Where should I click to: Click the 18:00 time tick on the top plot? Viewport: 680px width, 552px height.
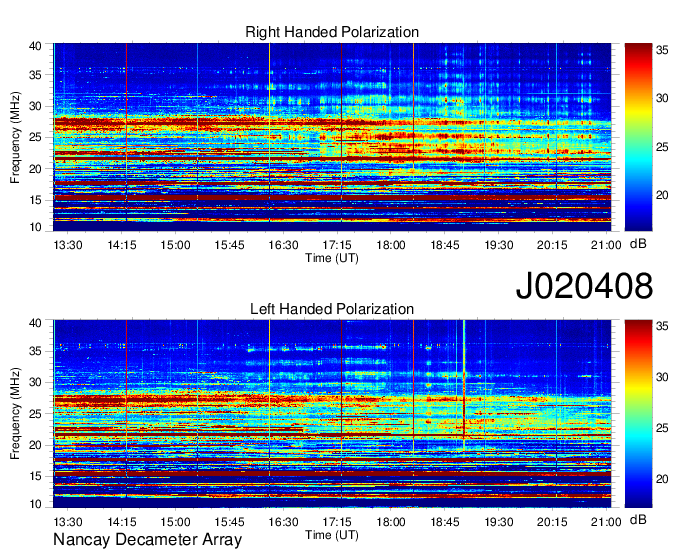391,245
